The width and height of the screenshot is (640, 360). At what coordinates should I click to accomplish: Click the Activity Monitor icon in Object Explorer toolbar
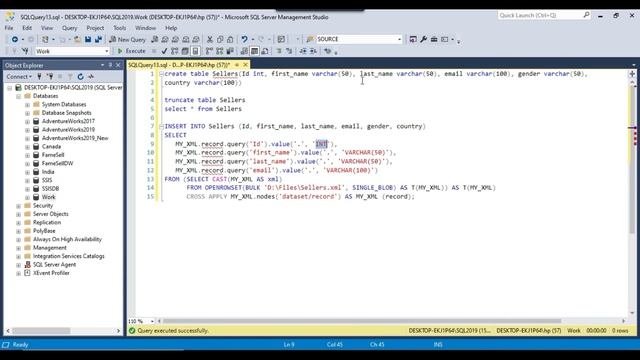click(x=91, y=76)
